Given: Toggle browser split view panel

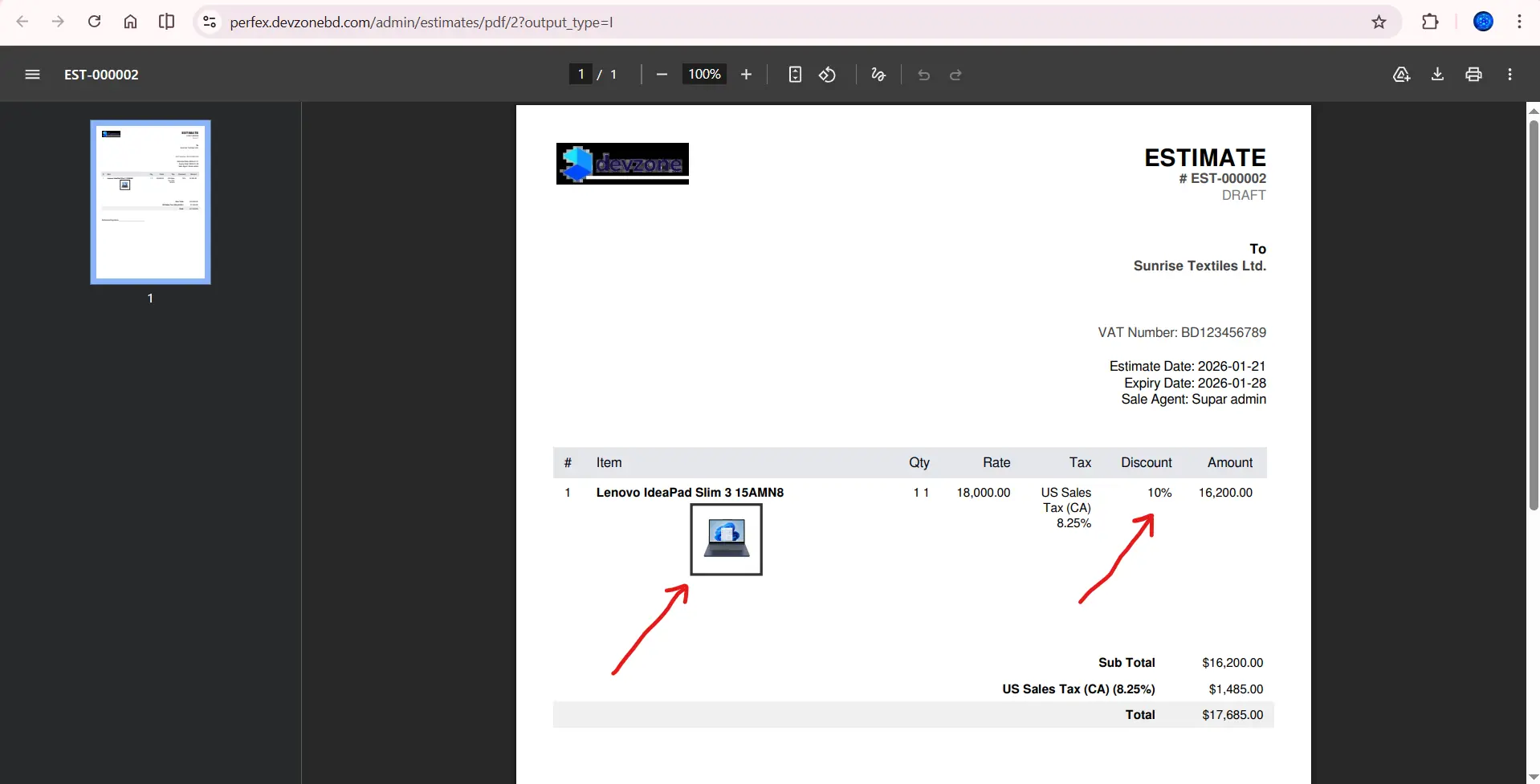Looking at the screenshot, I should pos(166,22).
